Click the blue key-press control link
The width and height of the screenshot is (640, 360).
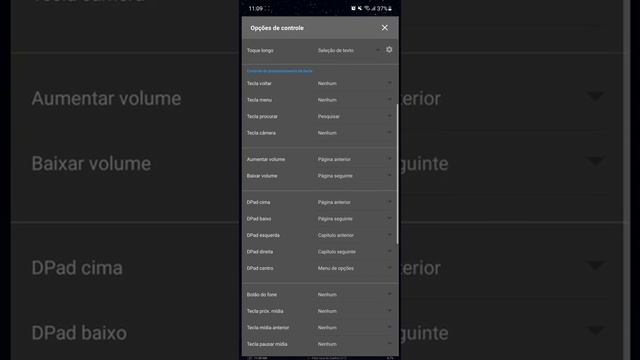coord(280,71)
